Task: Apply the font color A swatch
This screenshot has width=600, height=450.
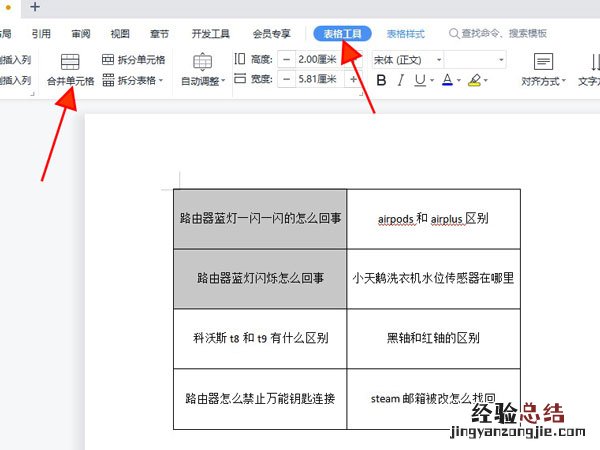Action: [x=447, y=80]
